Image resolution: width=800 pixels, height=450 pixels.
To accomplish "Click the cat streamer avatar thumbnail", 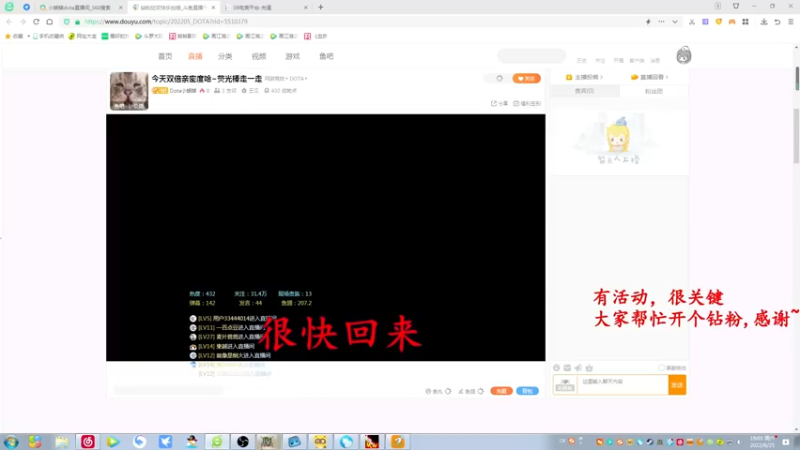I will 129,91.
